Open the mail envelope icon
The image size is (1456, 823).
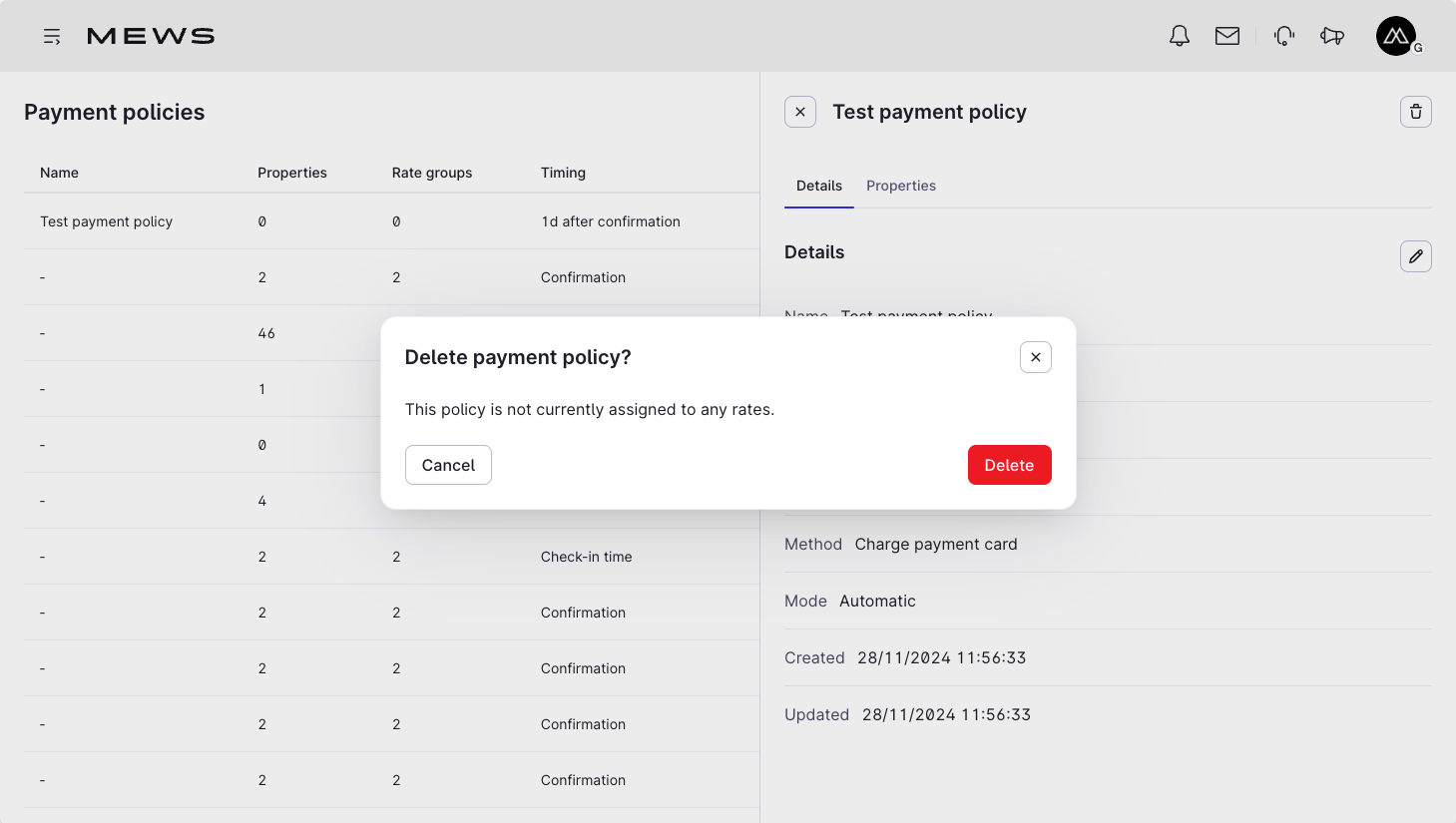click(x=1227, y=36)
